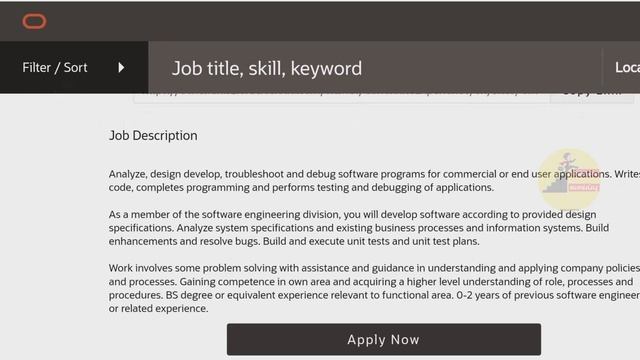640x360 pixels.
Task: Click the Apply Now button
Action: click(384, 339)
